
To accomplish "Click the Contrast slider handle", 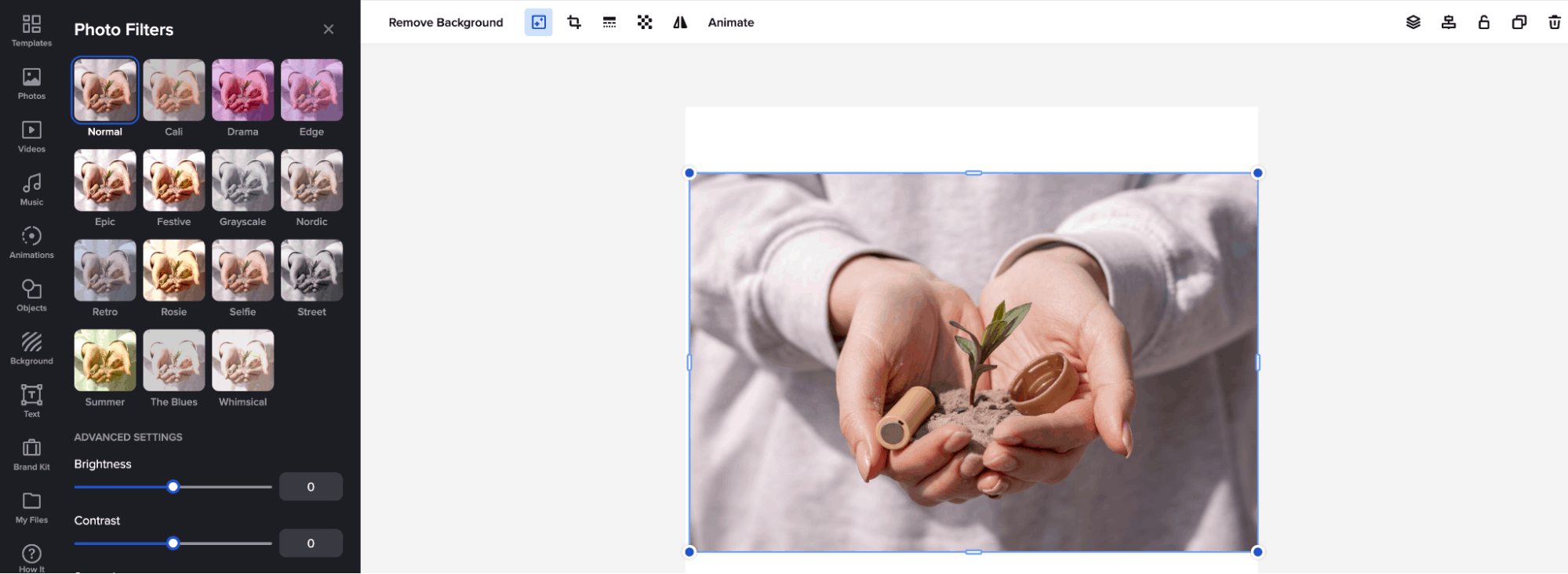I will 173,543.
